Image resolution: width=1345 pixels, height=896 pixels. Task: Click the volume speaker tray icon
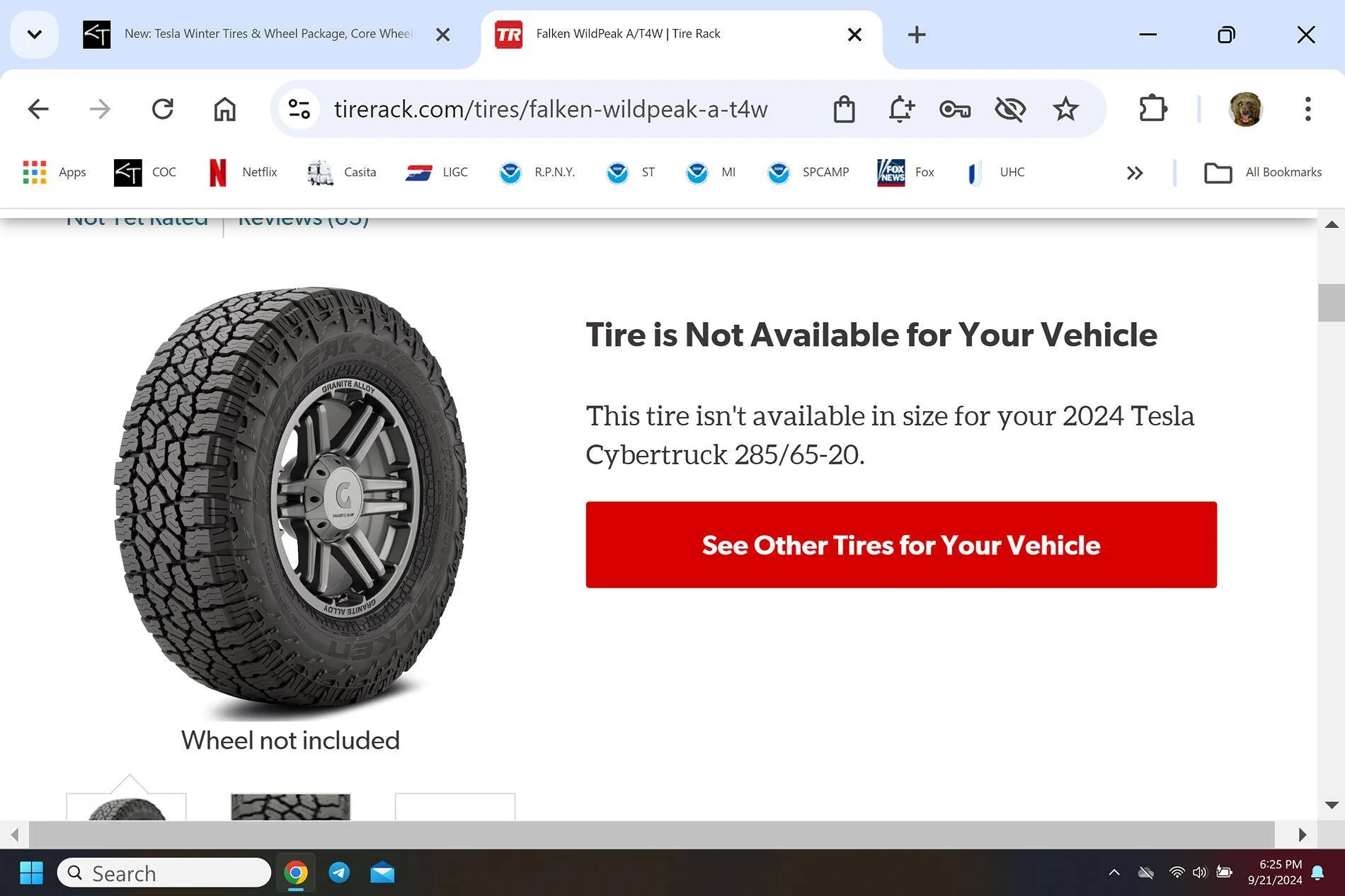coord(1199,873)
